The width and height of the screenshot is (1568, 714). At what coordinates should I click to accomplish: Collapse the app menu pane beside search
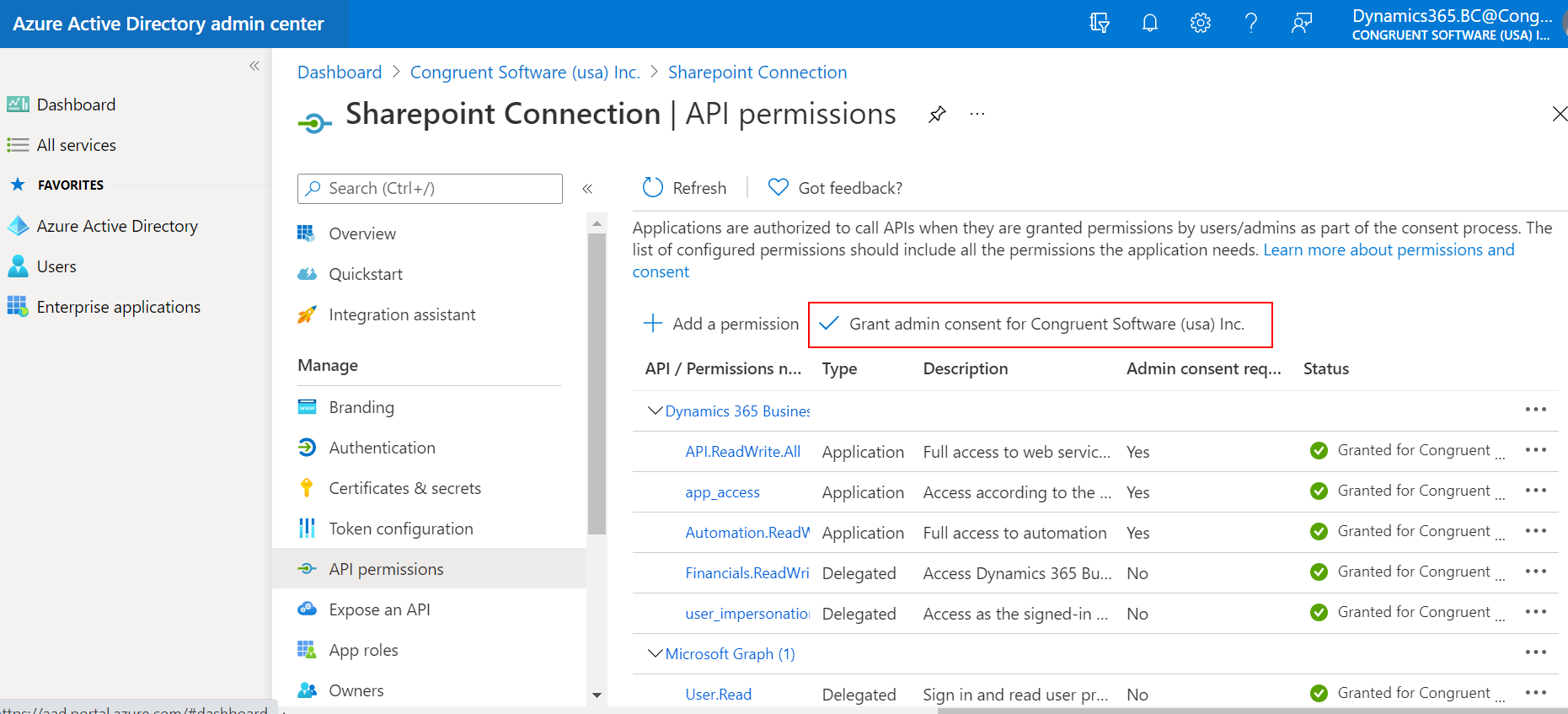(587, 189)
